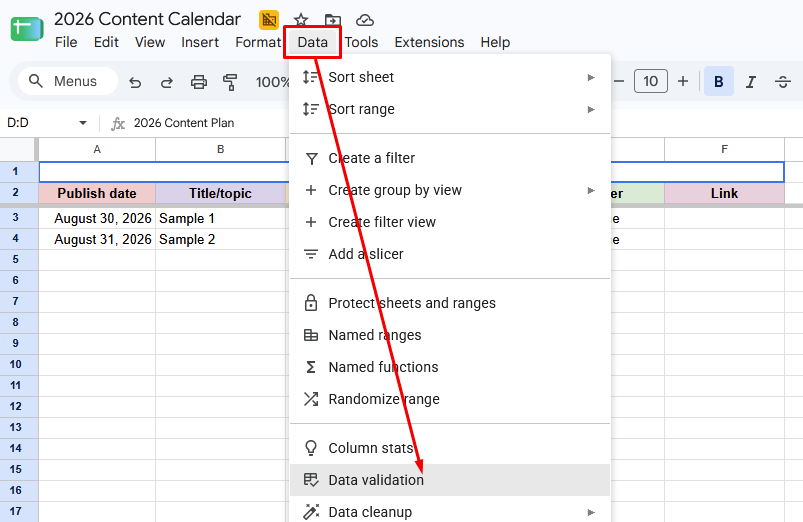Screen dimensions: 803x522
Task: Click the formula bar content
Action: [x=184, y=123]
